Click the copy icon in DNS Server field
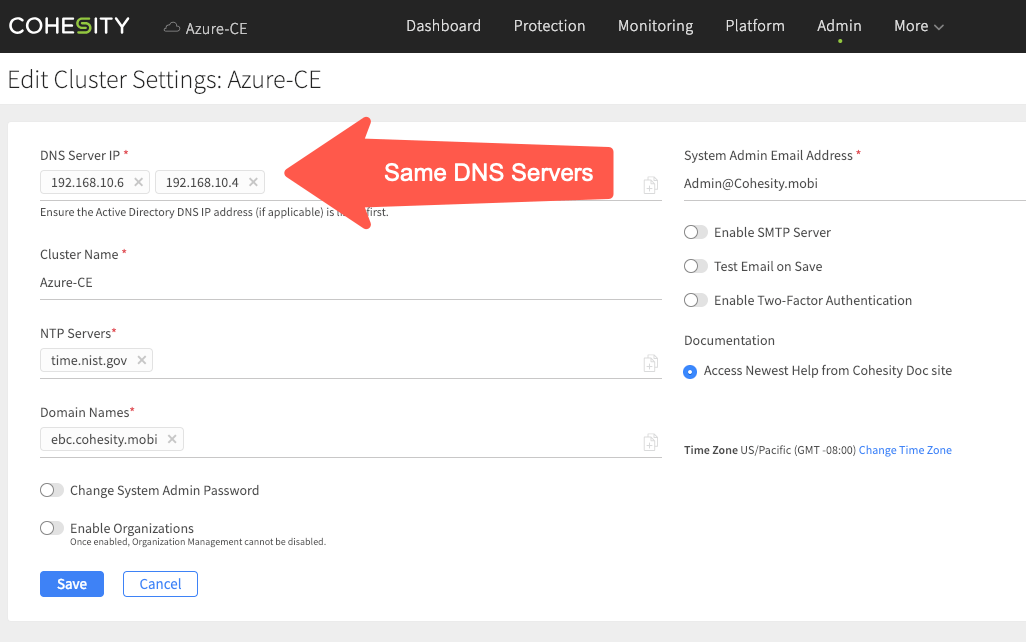The width and height of the screenshot is (1026, 642). click(x=651, y=184)
